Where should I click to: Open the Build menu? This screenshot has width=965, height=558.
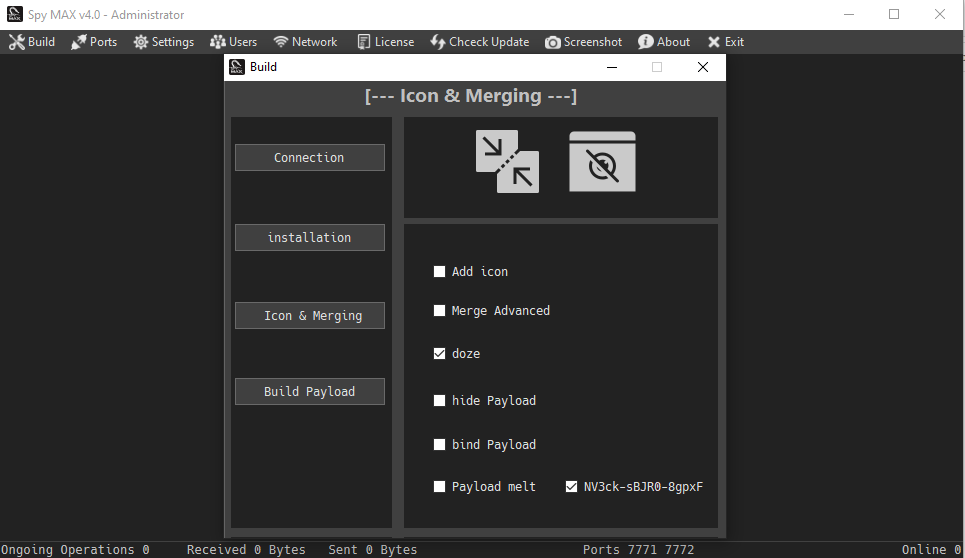[32, 42]
